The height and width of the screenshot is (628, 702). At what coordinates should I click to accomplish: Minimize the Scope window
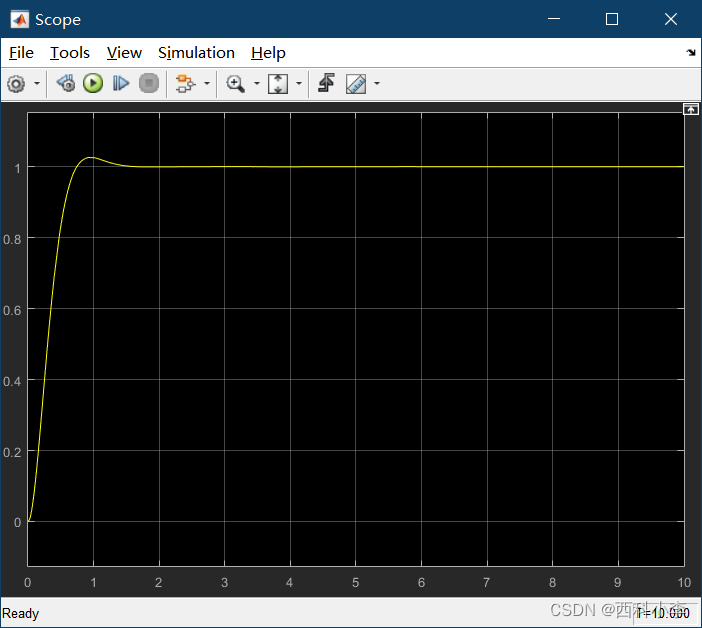(x=554, y=19)
